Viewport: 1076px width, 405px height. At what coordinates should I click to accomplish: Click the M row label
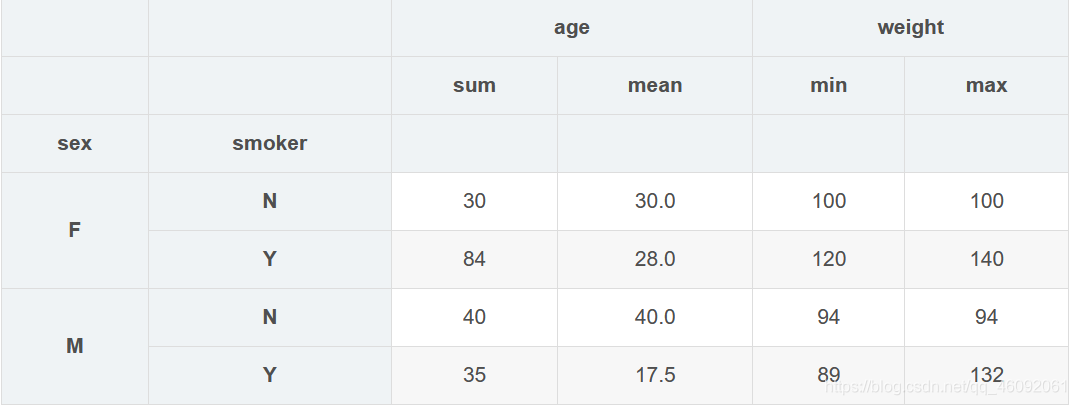tap(75, 346)
